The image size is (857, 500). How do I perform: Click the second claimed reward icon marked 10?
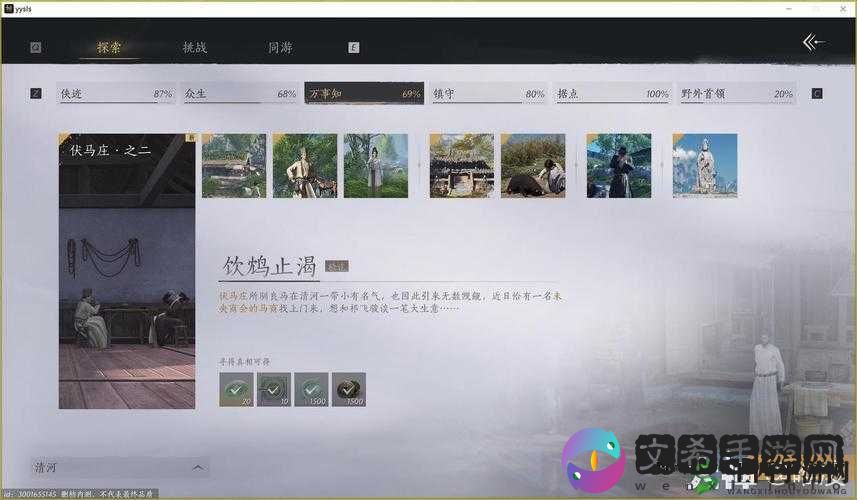click(x=274, y=389)
